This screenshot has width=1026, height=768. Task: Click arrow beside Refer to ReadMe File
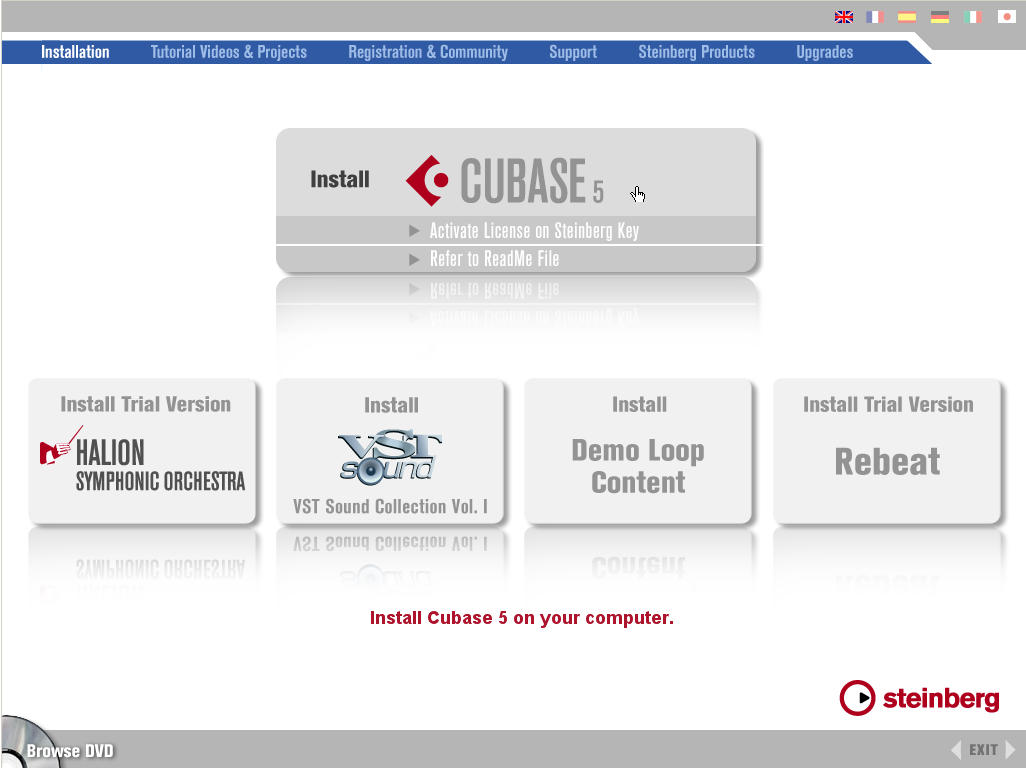pyautogui.click(x=414, y=259)
